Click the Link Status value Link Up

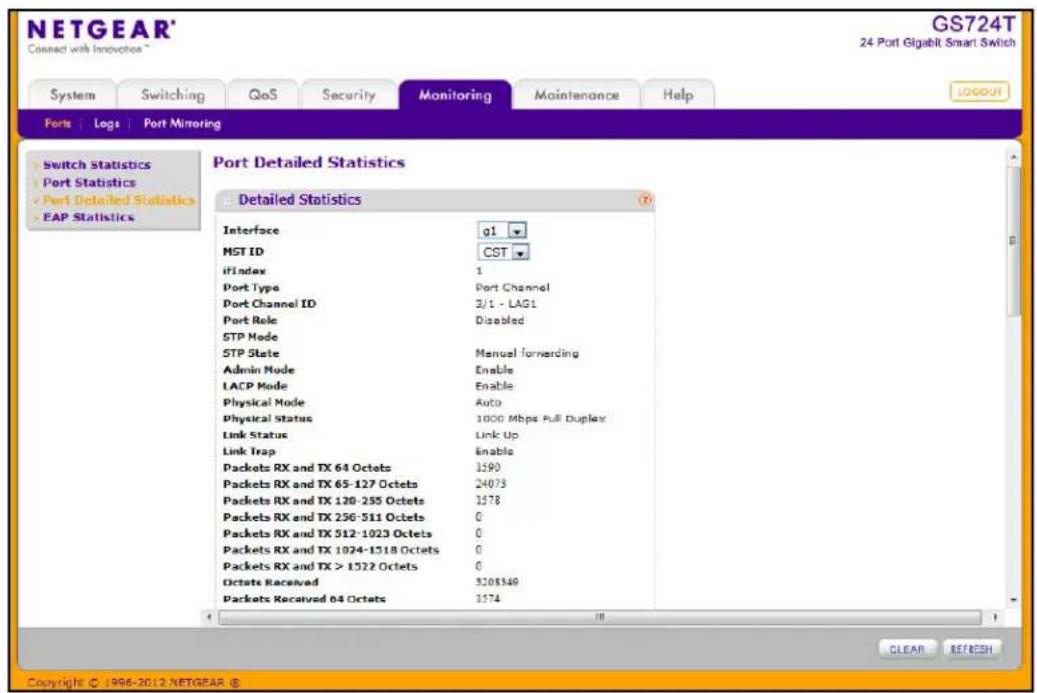(497, 435)
